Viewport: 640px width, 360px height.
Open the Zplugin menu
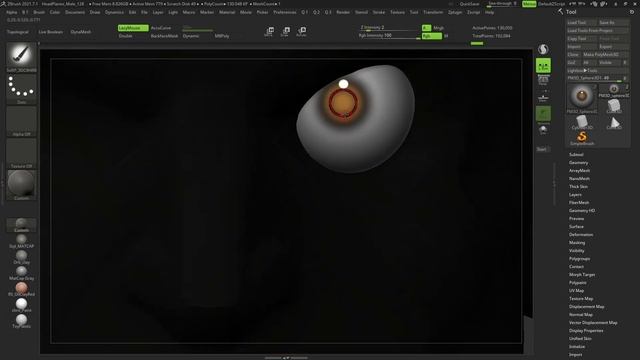455,12
